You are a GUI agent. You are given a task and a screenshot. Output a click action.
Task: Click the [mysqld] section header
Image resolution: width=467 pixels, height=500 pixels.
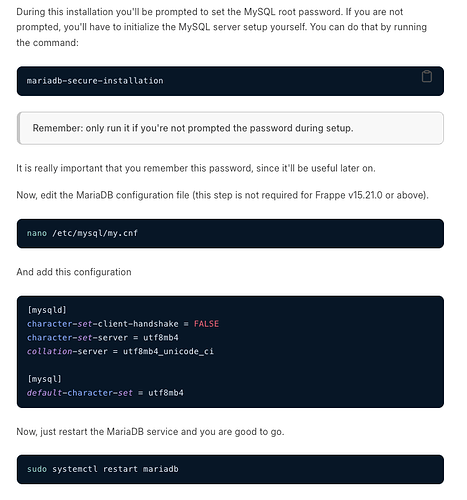[x=47, y=310]
